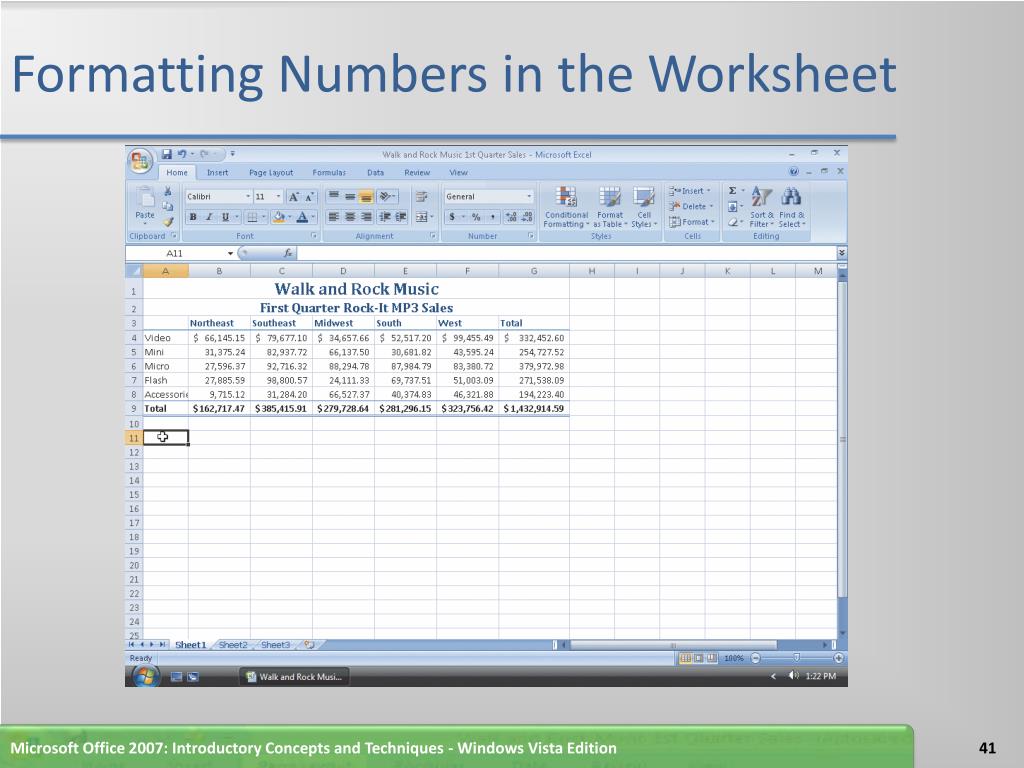The image size is (1024, 768).
Task: Click the Format button in Cells group
Action: click(692, 222)
